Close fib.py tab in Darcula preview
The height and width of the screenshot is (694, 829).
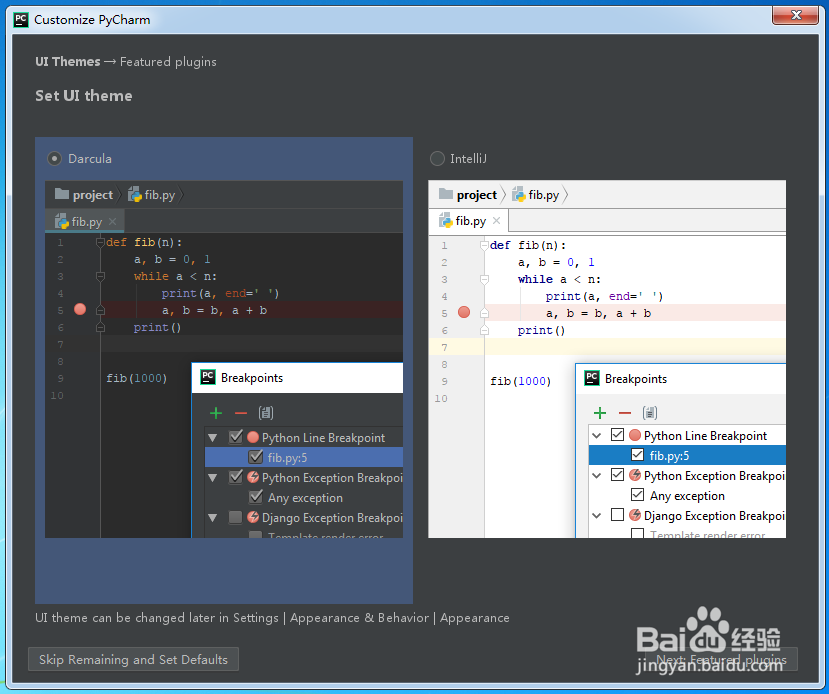113,221
